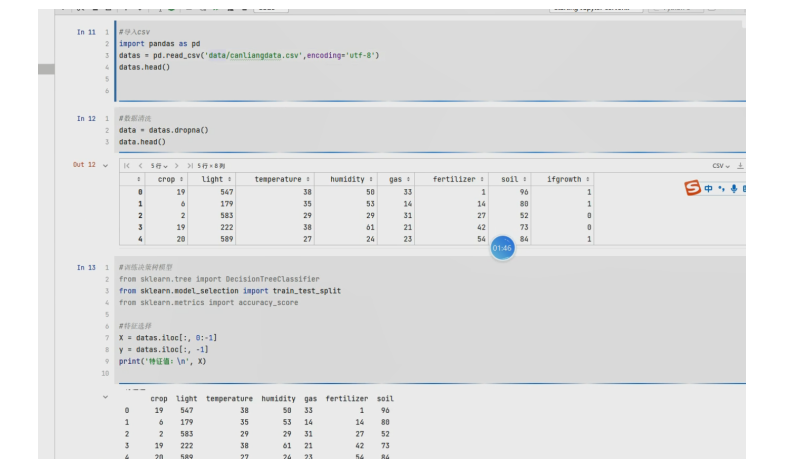Click the train_test_split import line
The width and height of the screenshot is (803, 468).
click(x=230, y=291)
